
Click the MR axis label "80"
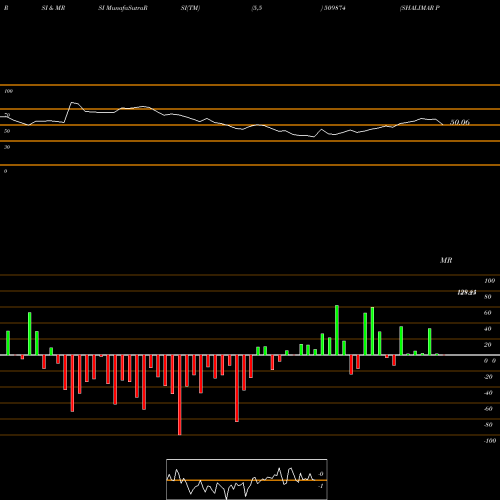click(x=488, y=297)
